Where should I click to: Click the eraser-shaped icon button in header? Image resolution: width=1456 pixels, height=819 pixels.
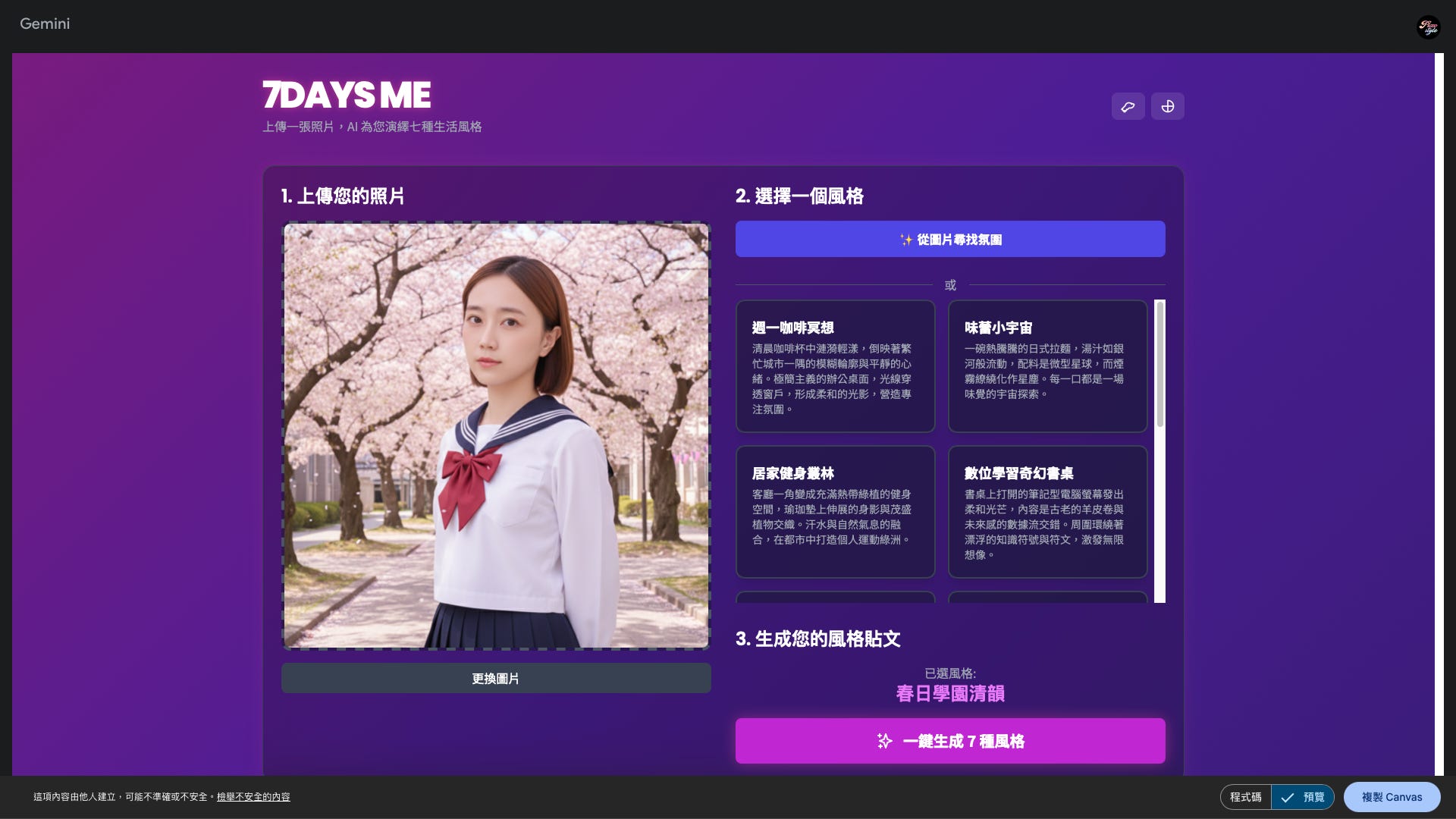(x=1128, y=106)
